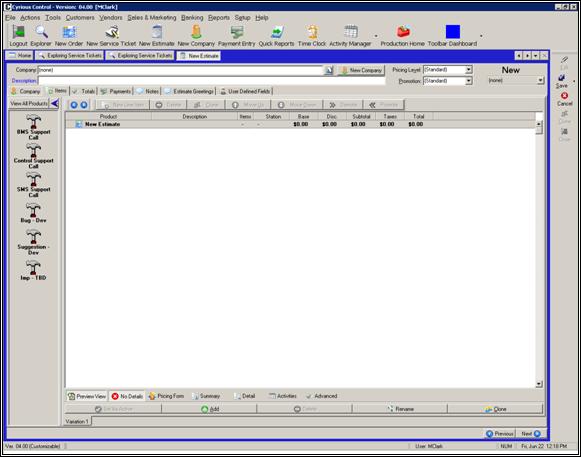Click the blue Toolbar Dashboard square
The height and width of the screenshot is (457, 581).
point(453,32)
